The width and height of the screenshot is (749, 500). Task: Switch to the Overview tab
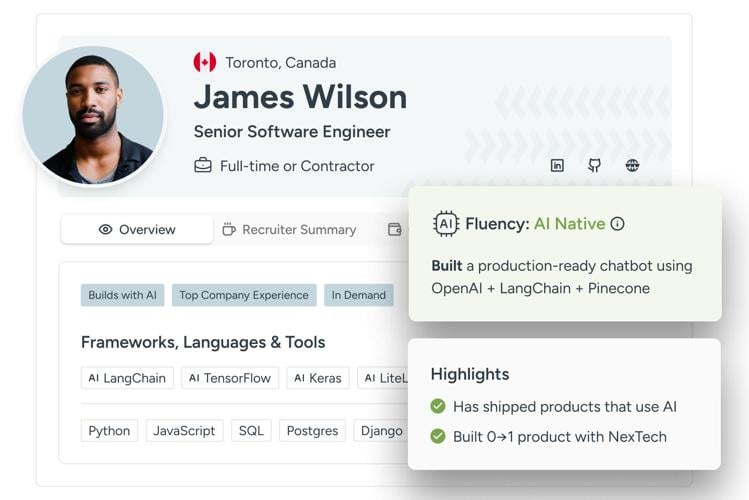click(137, 230)
